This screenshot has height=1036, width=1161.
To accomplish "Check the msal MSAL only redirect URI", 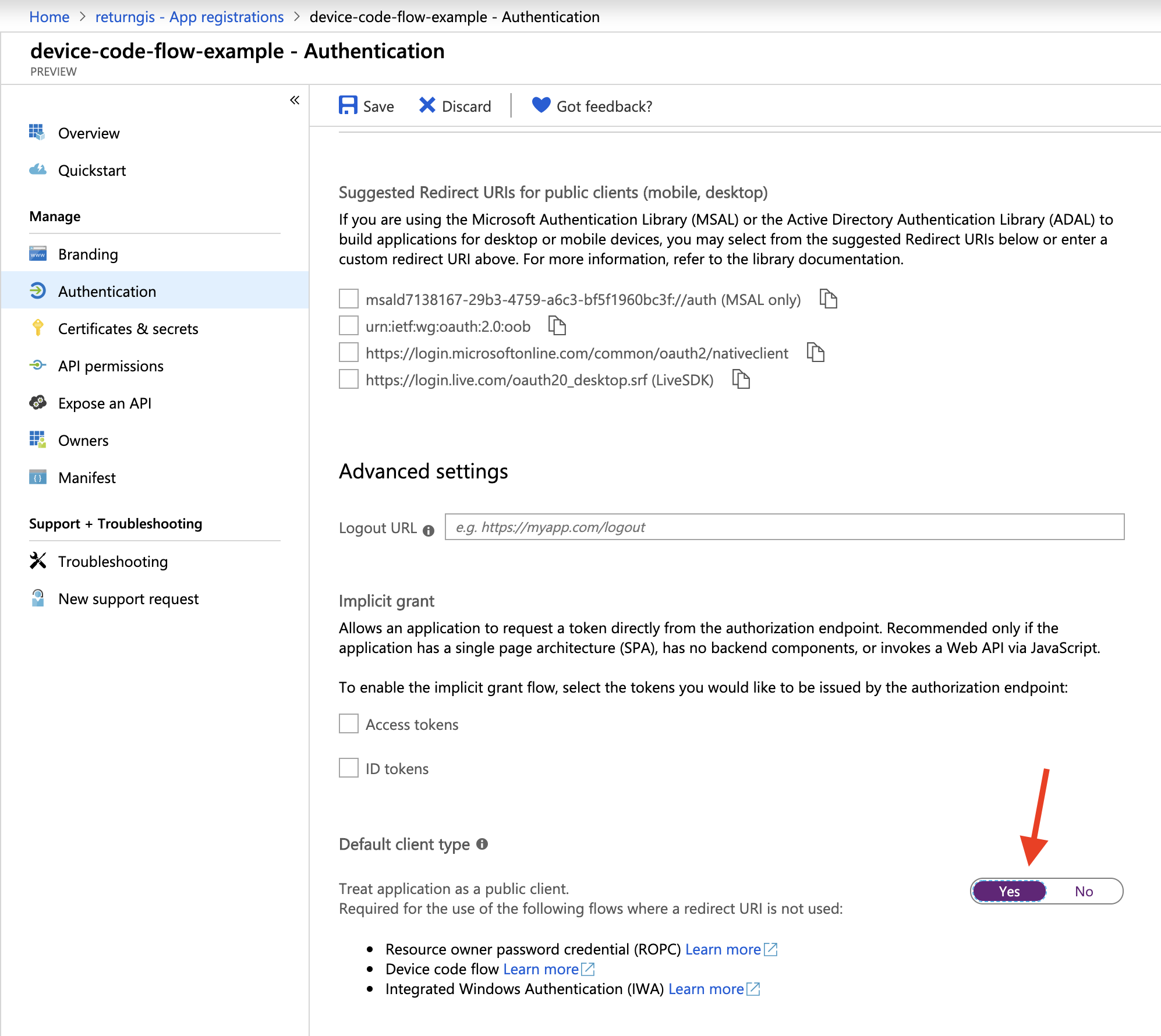I will pyautogui.click(x=349, y=299).
